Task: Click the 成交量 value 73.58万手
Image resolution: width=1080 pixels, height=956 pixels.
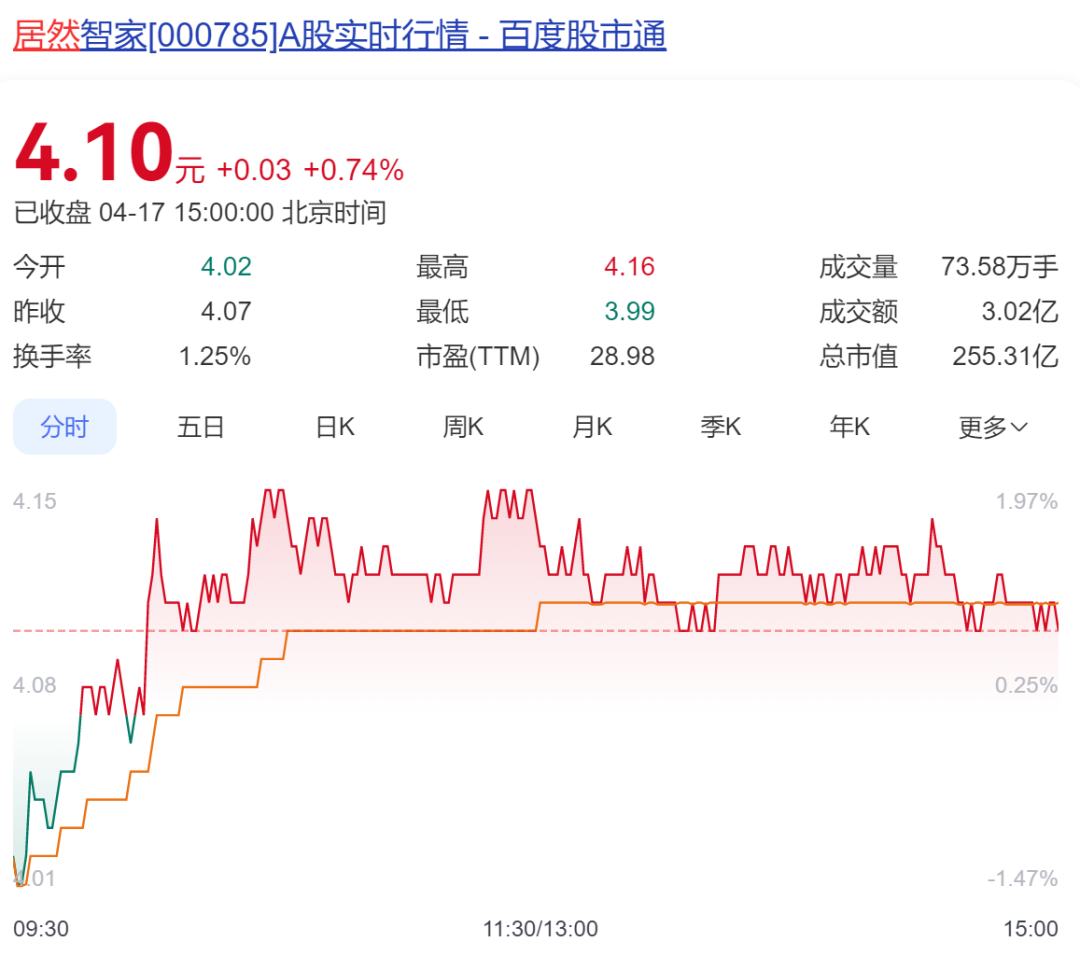Action: pyautogui.click(x=999, y=267)
